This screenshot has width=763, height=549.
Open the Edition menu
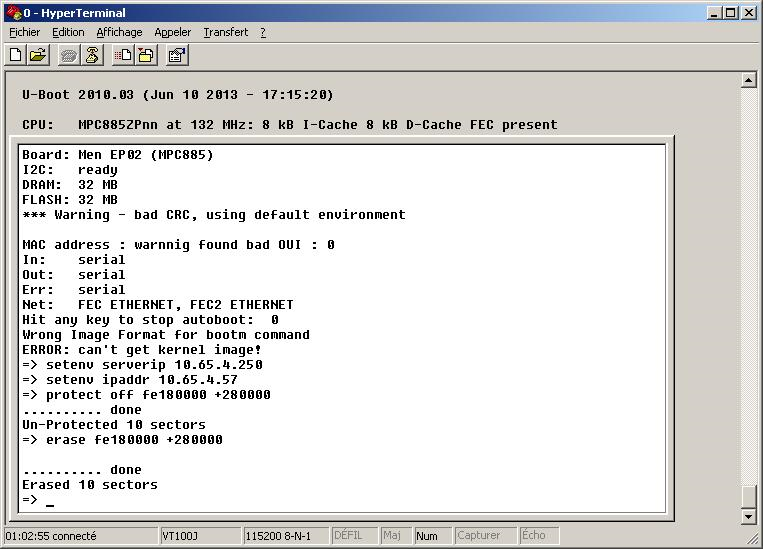coord(68,32)
